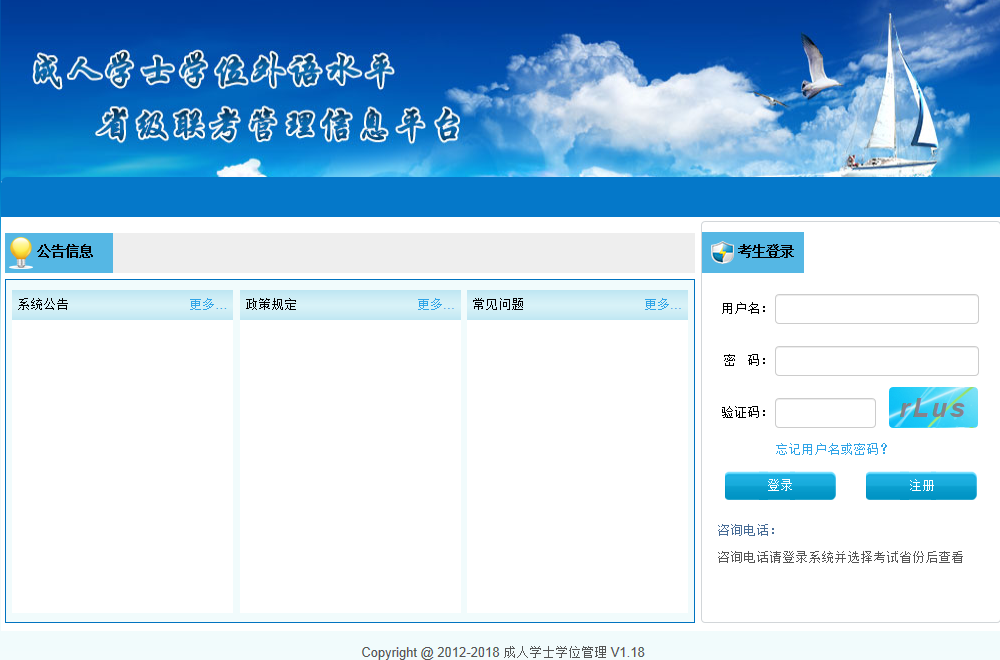1000x660 pixels.
Task: Open 更多... under 政策规定
Action: coord(434,305)
